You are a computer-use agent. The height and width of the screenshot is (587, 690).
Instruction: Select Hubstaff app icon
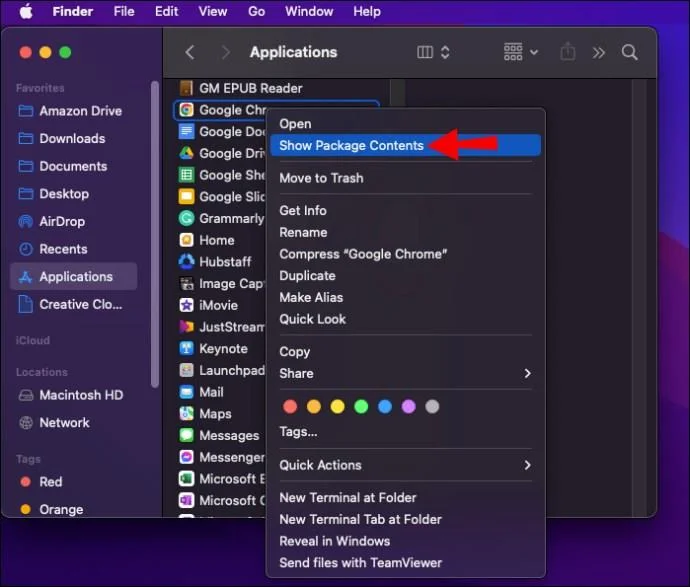click(x=186, y=261)
